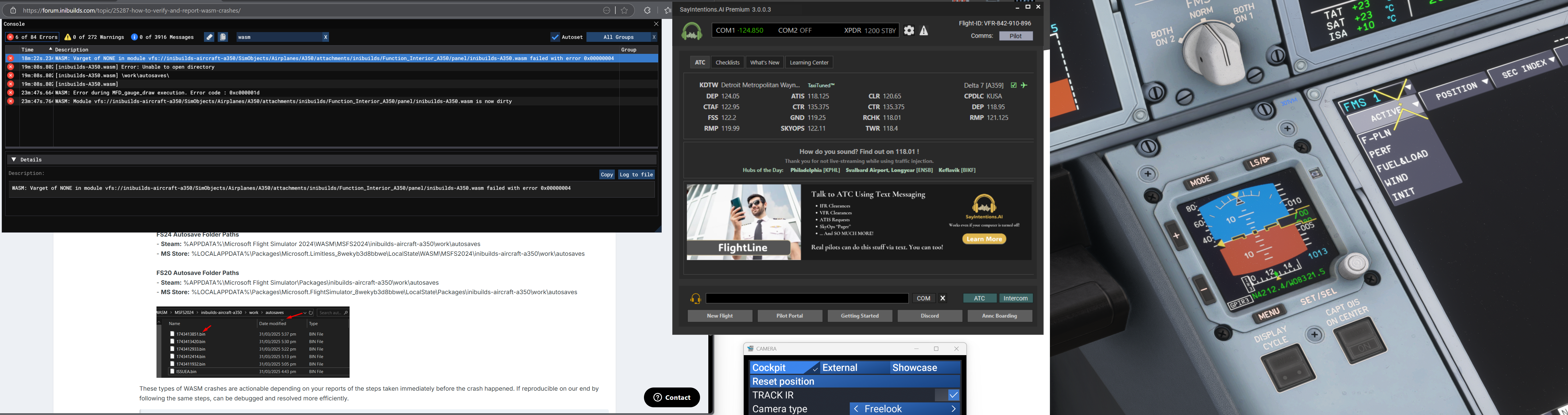Clear the 'wasm' filter with its X

click(326, 37)
